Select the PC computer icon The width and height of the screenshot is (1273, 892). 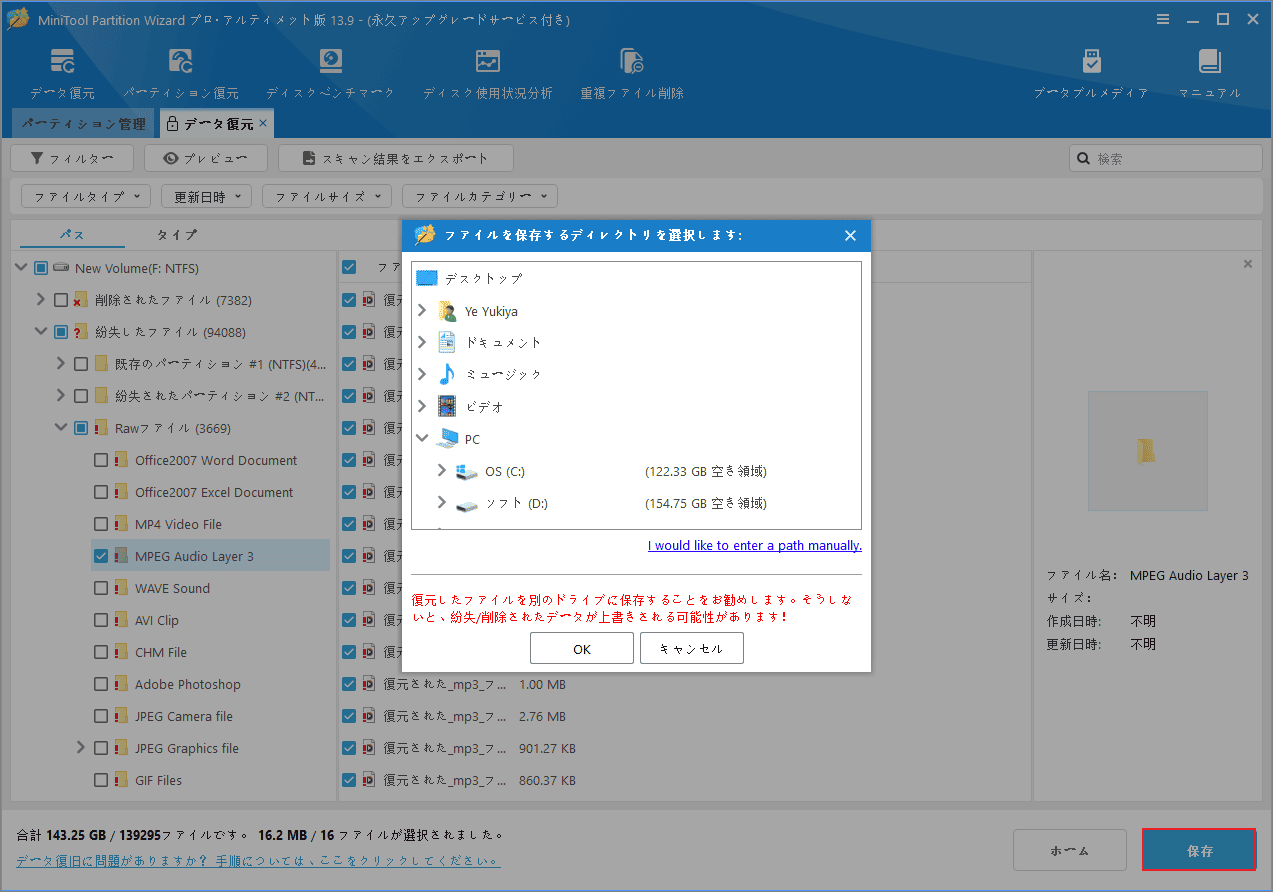coord(447,439)
